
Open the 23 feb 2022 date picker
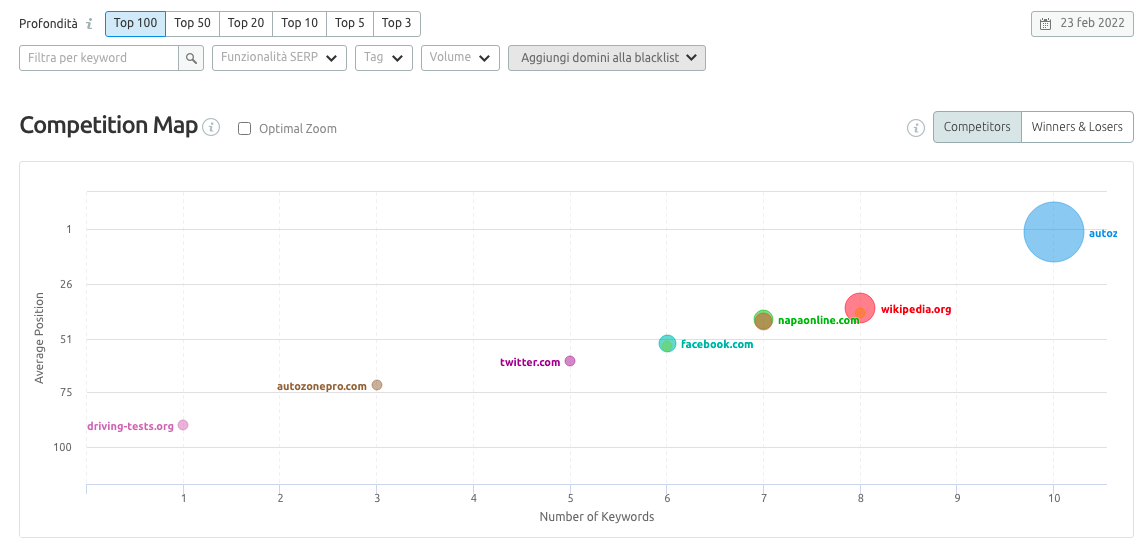(x=1082, y=24)
